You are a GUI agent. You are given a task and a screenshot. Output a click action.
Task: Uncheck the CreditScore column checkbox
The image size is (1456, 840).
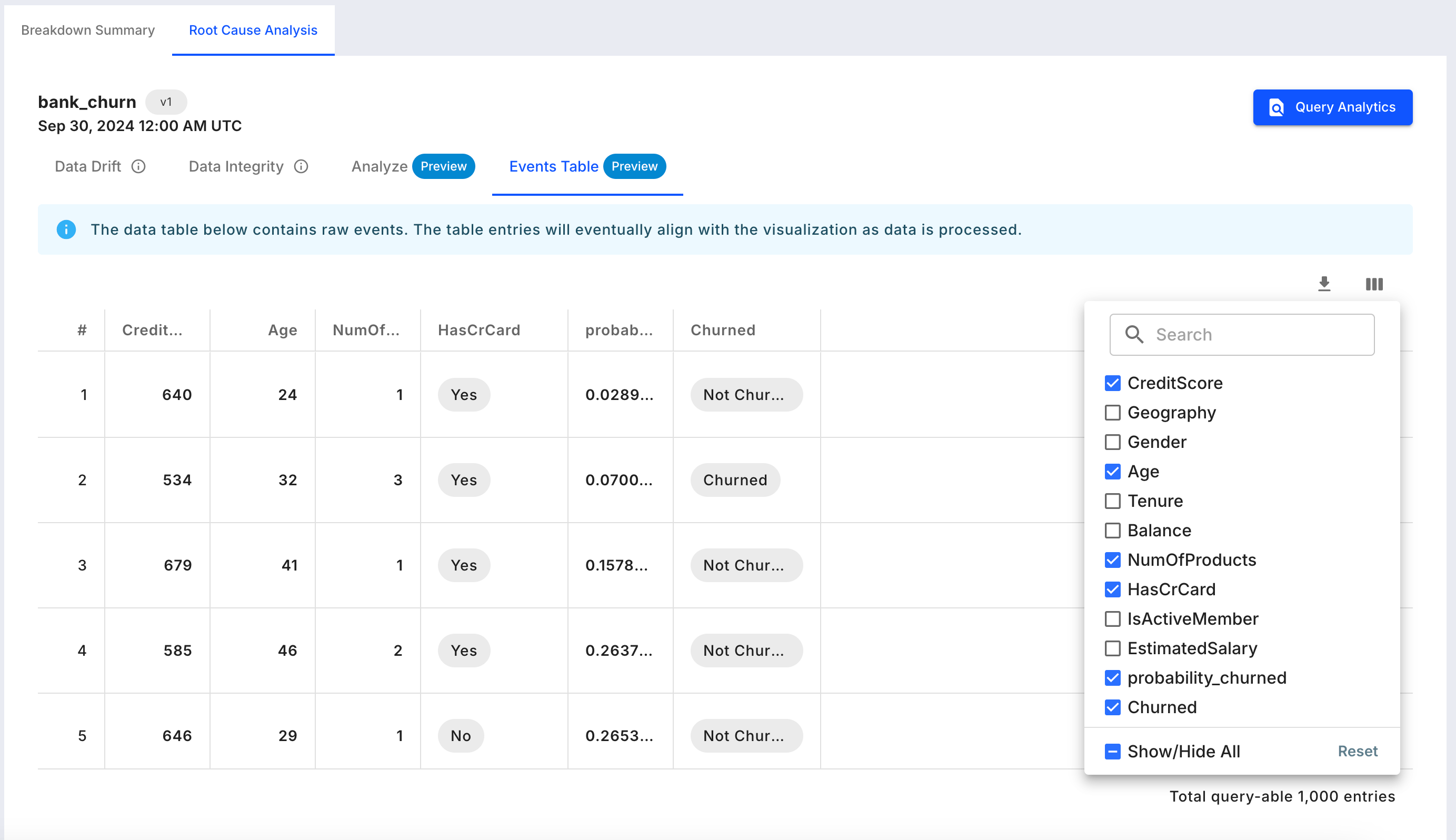click(x=1113, y=383)
